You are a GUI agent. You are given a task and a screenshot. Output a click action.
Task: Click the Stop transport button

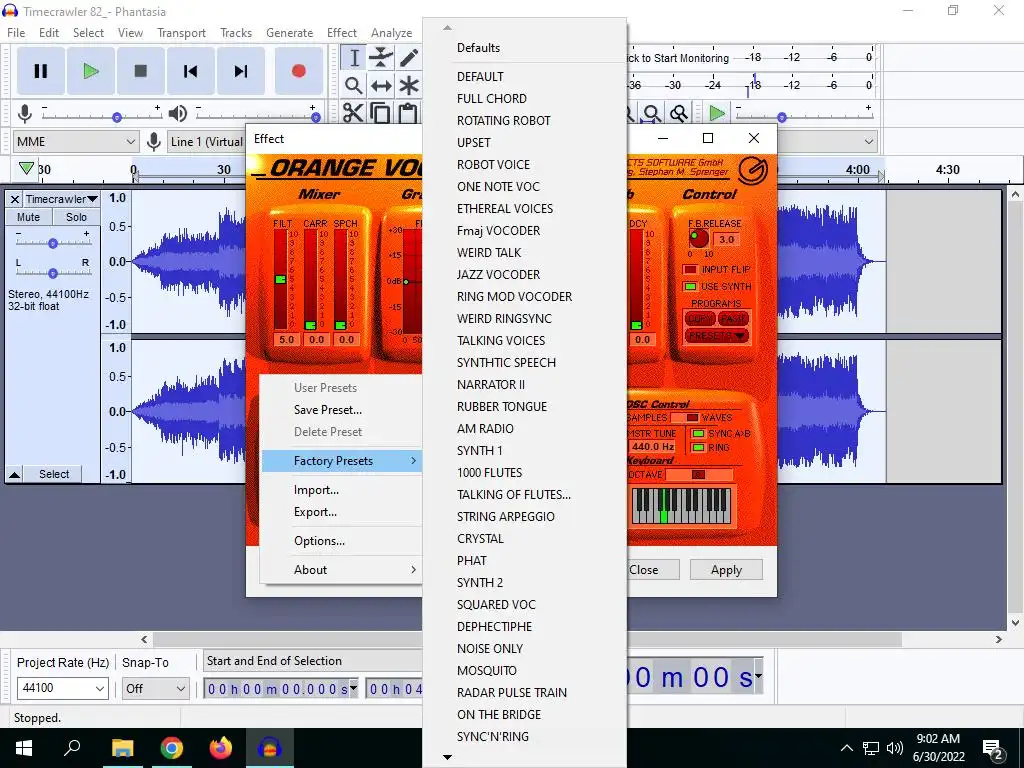pyautogui.click(x=140, y=71)
